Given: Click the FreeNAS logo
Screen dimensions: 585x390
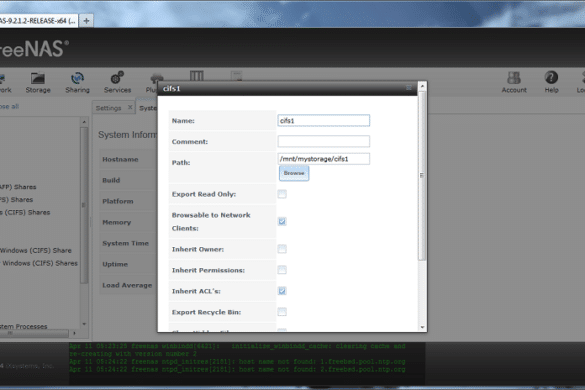Looking at the screenshot, I should (x=34, y=49).
